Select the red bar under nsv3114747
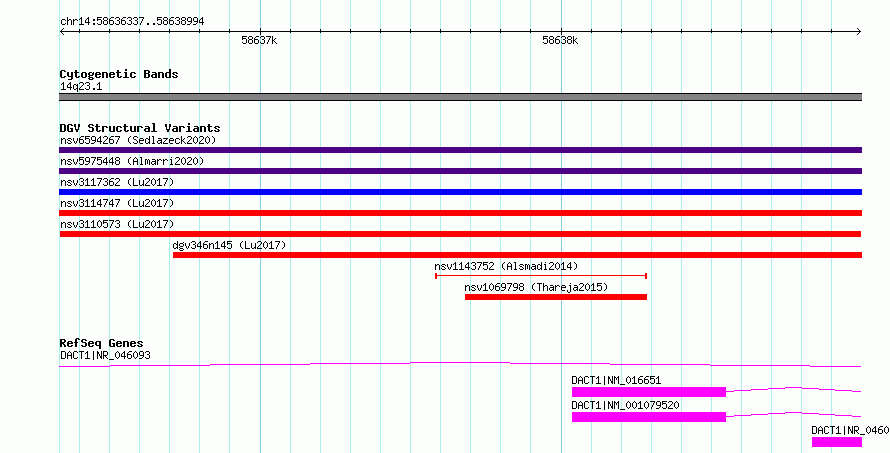 [x=460, y=213]
